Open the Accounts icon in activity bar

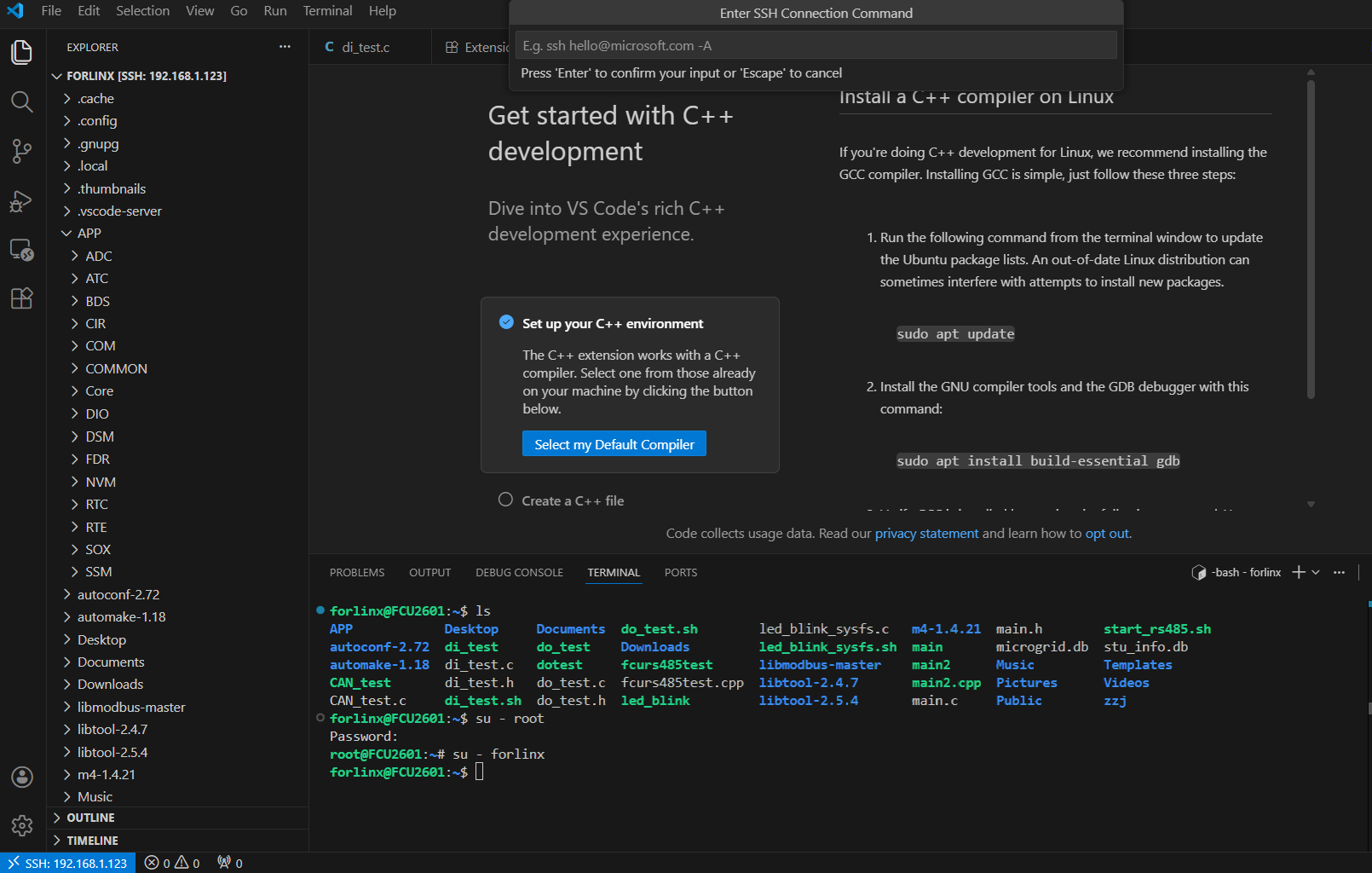click(22, 777)
